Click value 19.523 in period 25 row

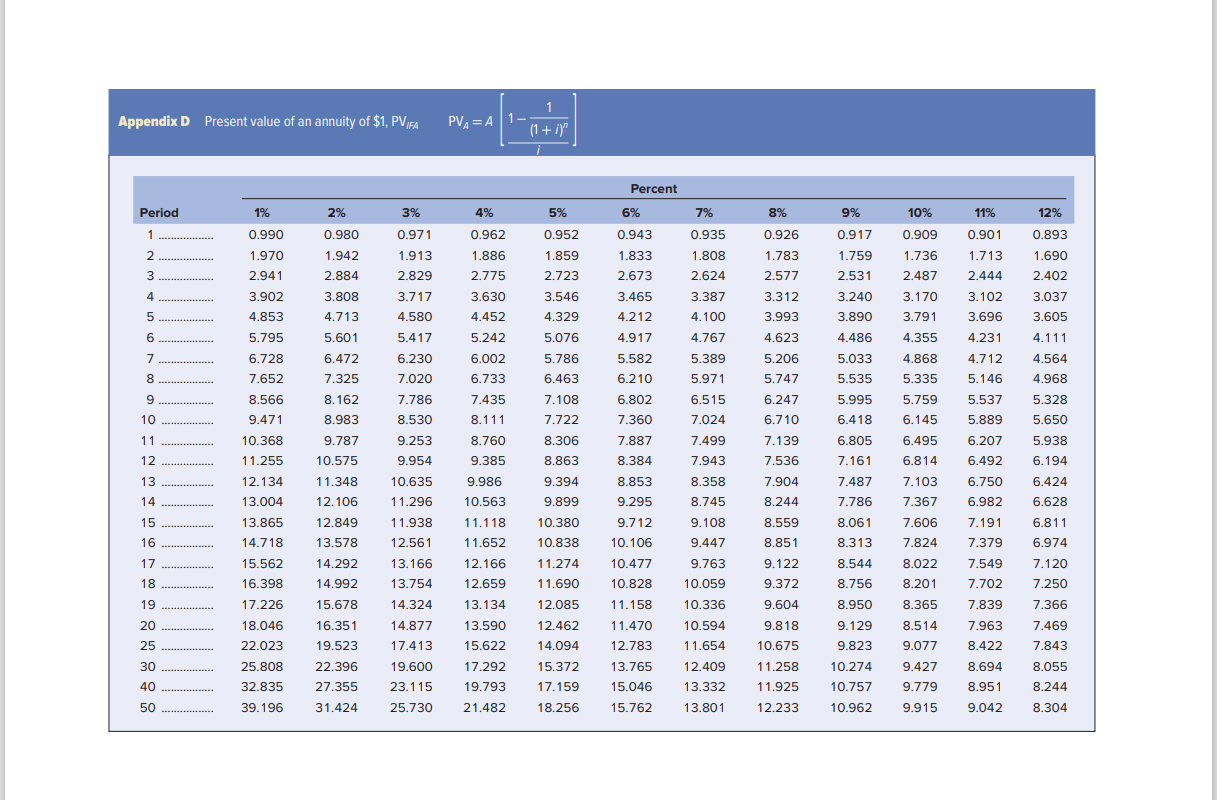[x=338, y=646]
